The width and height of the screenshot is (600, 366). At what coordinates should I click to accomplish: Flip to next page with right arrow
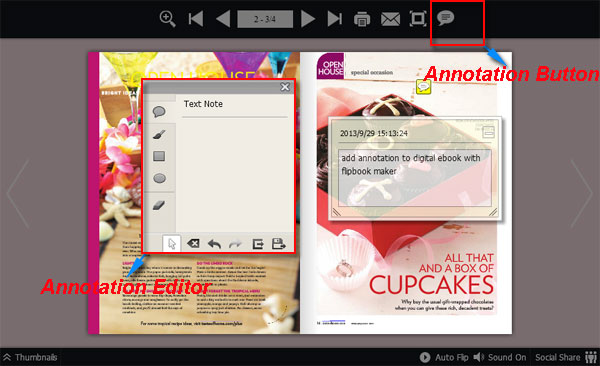582,194
